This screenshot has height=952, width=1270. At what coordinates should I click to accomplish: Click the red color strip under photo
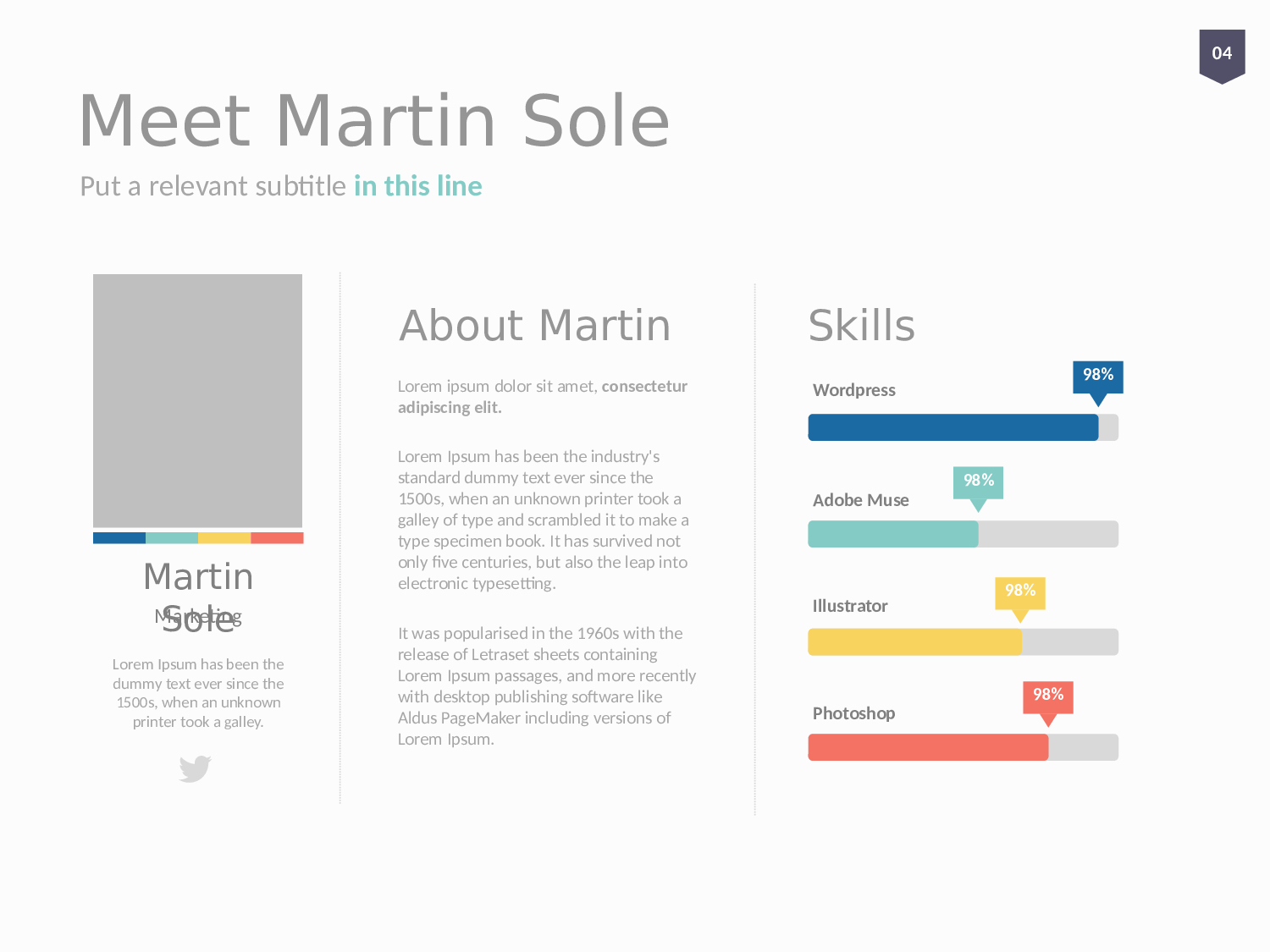277,538
